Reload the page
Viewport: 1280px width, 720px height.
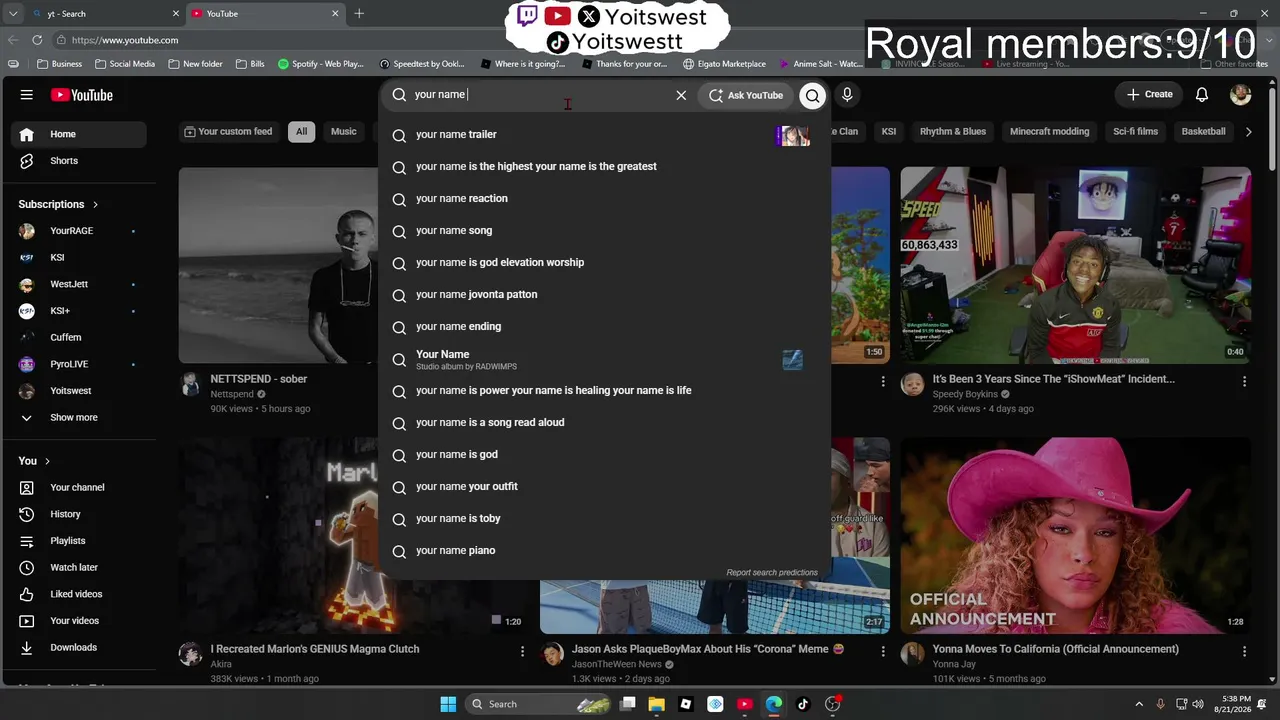click(37, 40)
